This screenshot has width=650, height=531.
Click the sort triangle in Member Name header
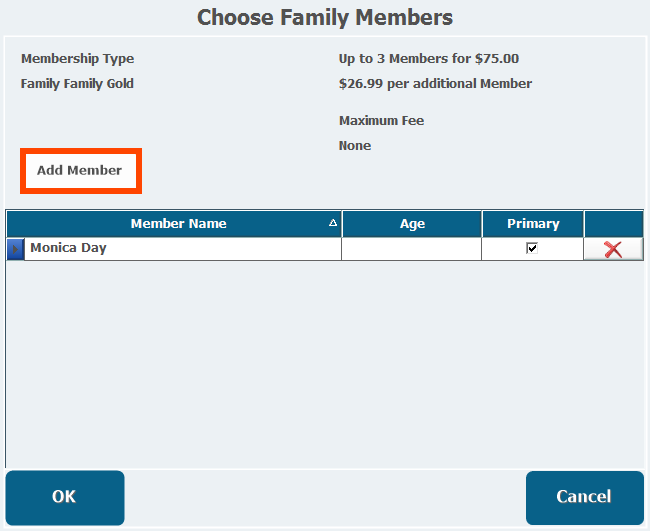pos(332,223)
